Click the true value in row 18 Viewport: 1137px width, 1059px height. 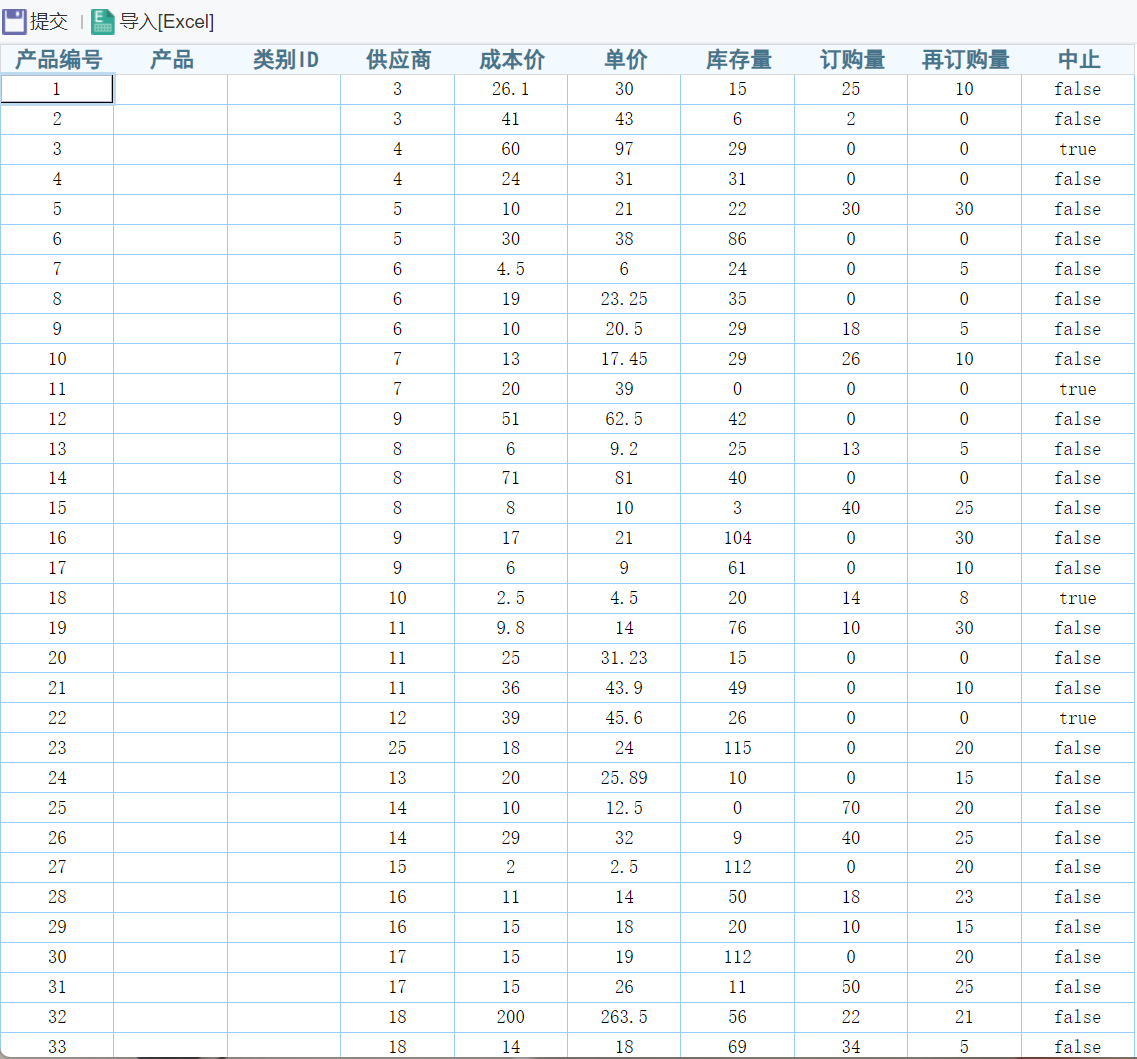1077,598
